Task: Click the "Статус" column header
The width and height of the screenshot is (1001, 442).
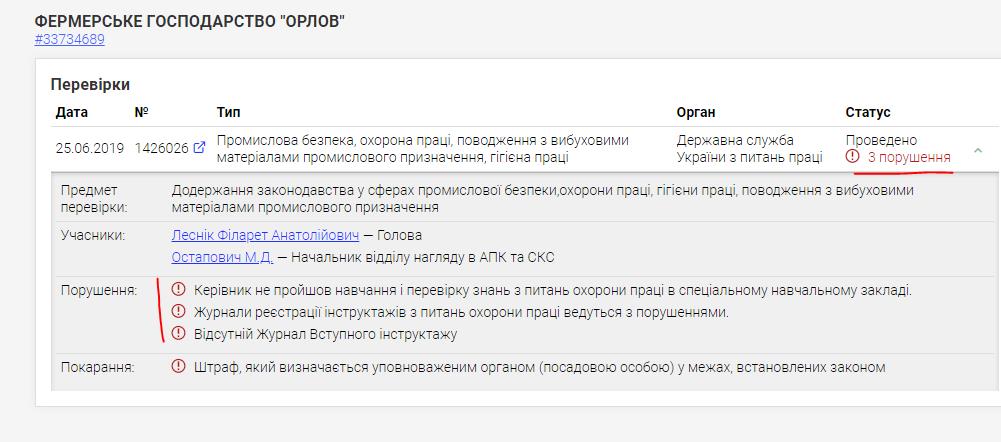Action: (868, 112)
